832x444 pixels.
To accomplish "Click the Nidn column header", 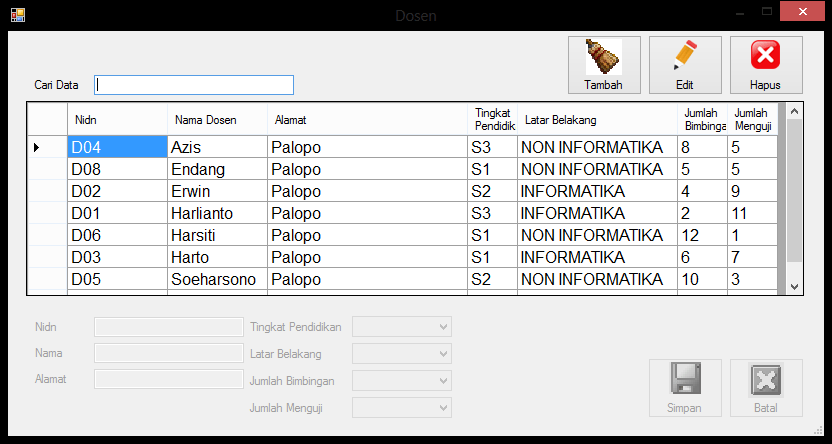I will (x=116, y=120).
